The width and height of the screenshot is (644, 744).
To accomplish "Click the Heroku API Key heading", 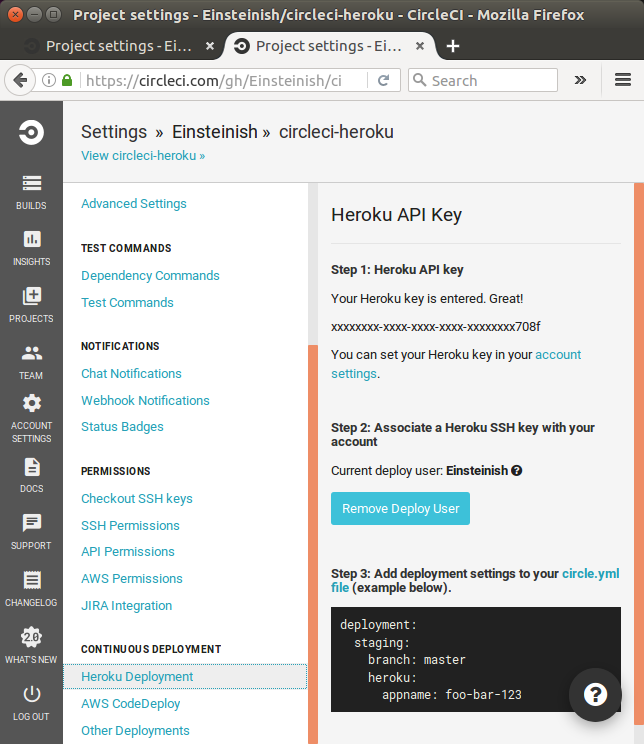I will tap(396, 215).
